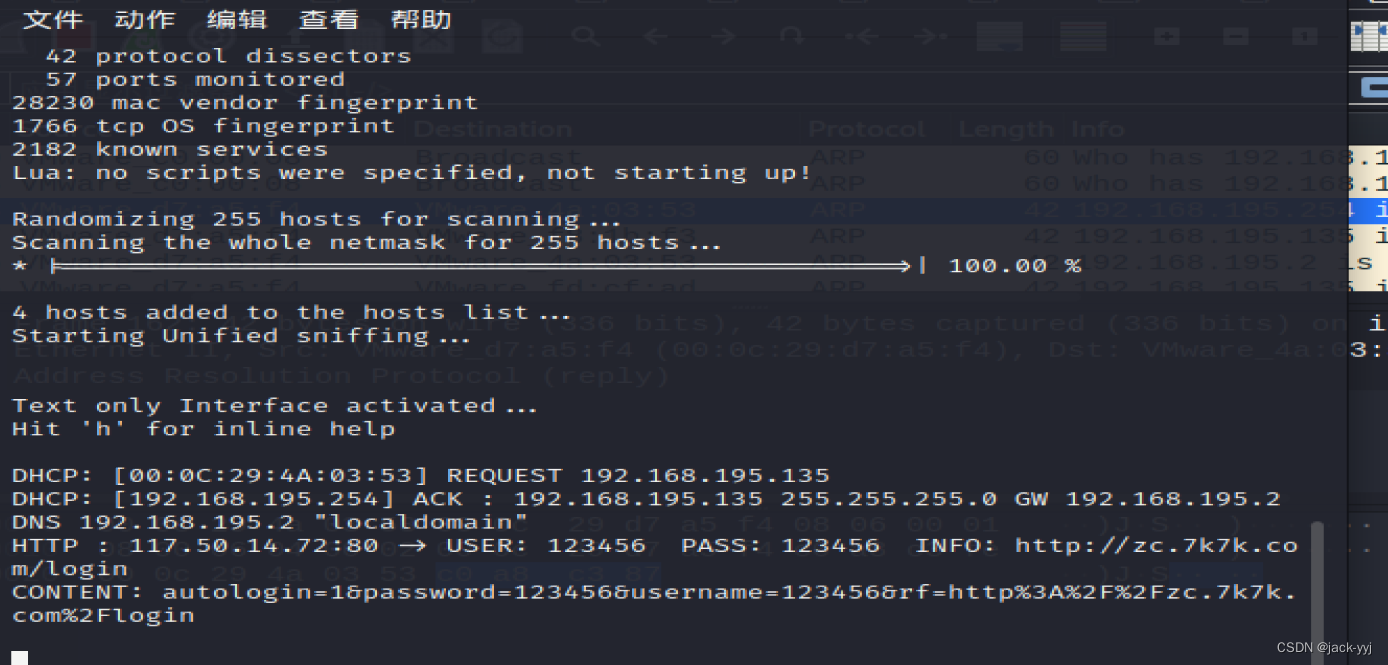This screenshot has width=1388, height=665.
Task: Click the faint colorize packet list icon
Action: 999,37
